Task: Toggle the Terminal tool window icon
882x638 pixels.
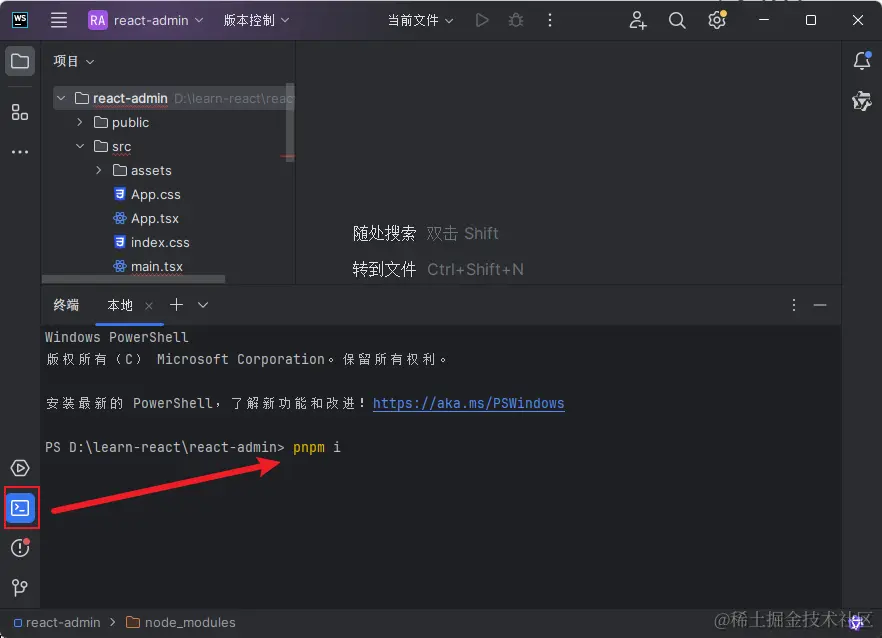Action: click(21, 508)
